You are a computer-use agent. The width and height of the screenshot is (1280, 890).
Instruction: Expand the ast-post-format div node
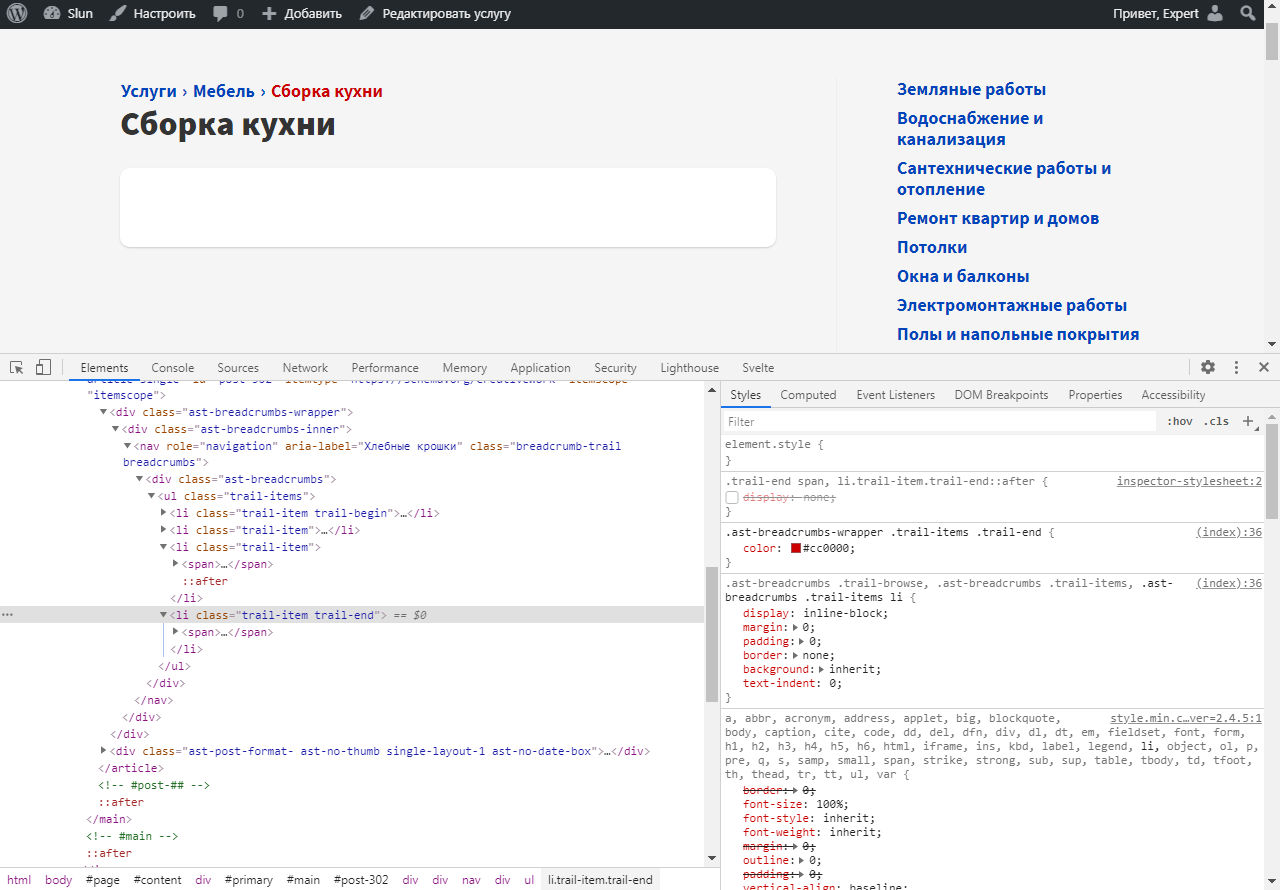[x=103, y=751]
